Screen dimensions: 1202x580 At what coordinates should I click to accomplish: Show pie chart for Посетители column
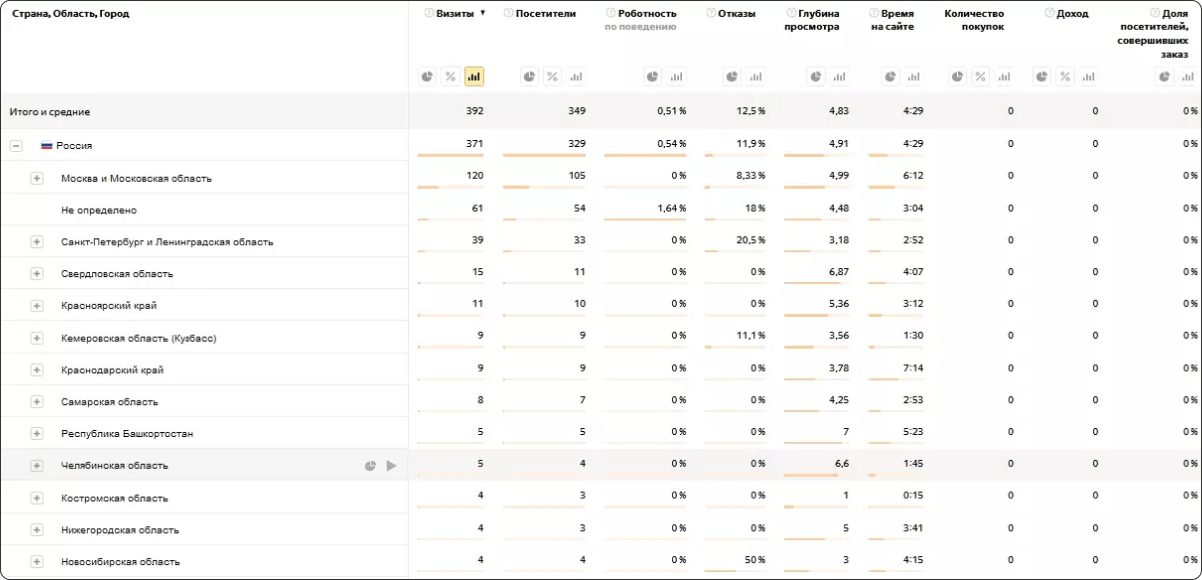pyautogui.click(x=529, y=77)
